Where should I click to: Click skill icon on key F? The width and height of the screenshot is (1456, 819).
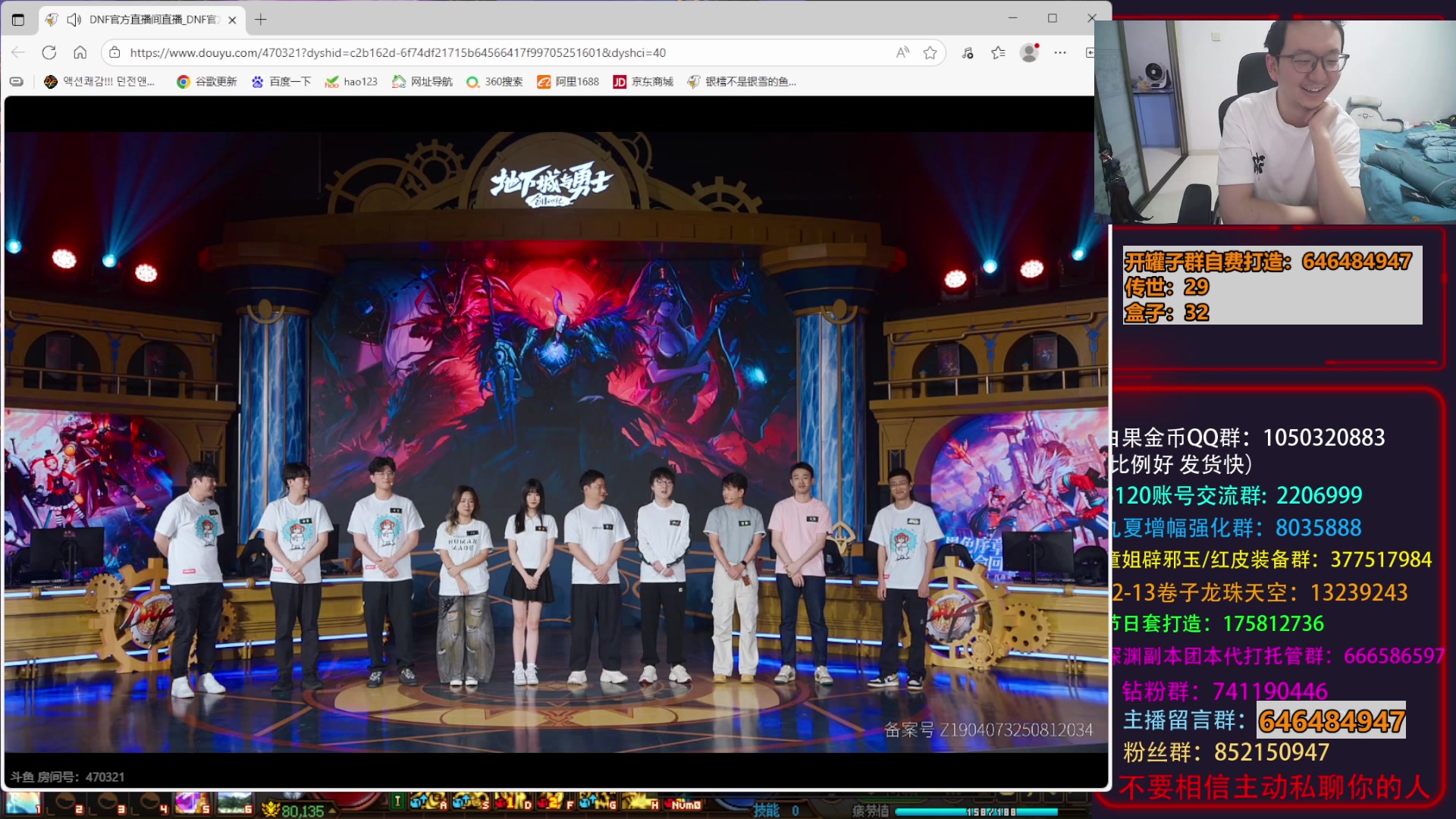[x=555, y=802]
